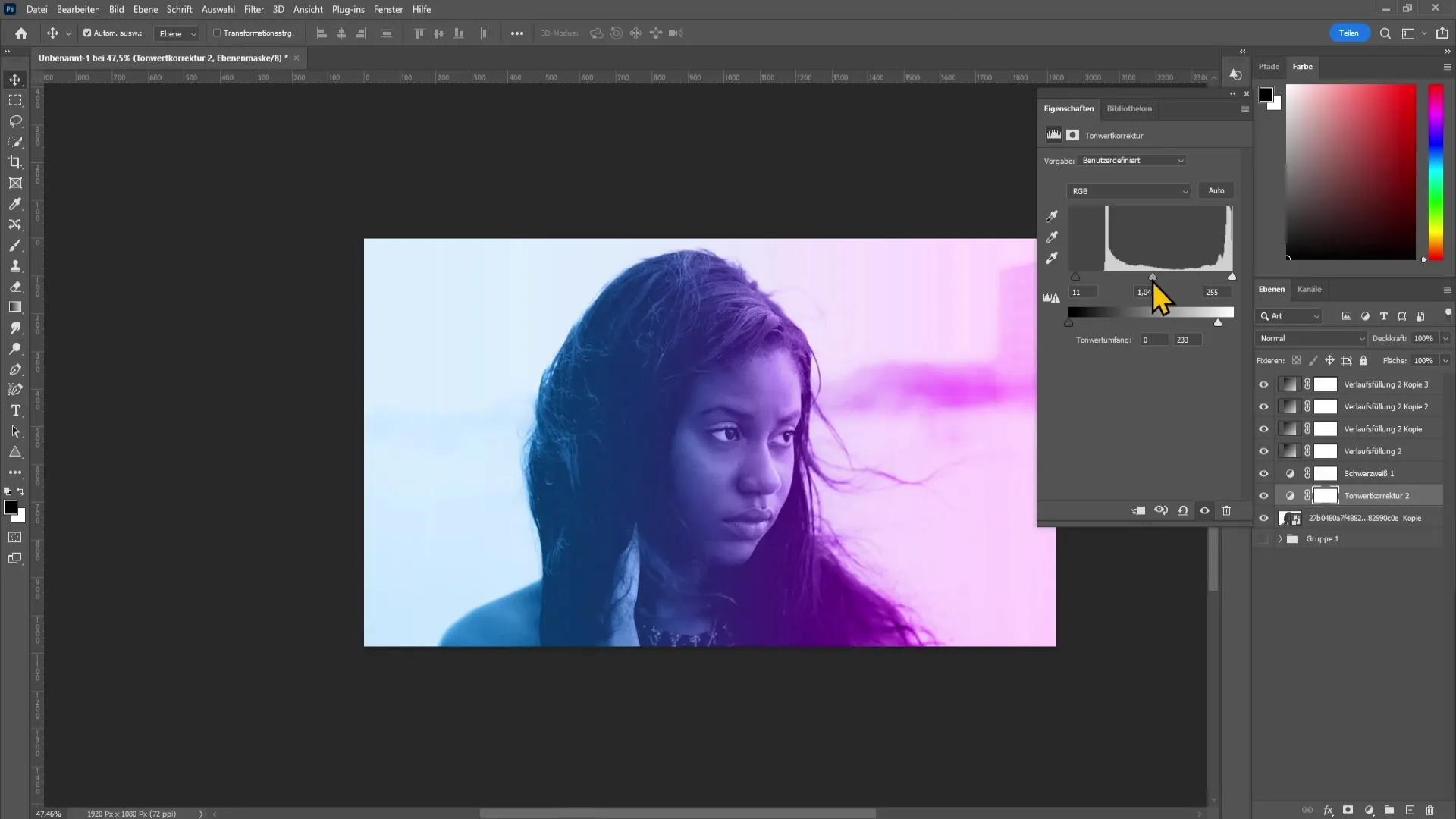Toggle adjustment layer visibility in Properties panel
The width and height of the screenshot is (1456, 819).
(x=1204, y=511)
